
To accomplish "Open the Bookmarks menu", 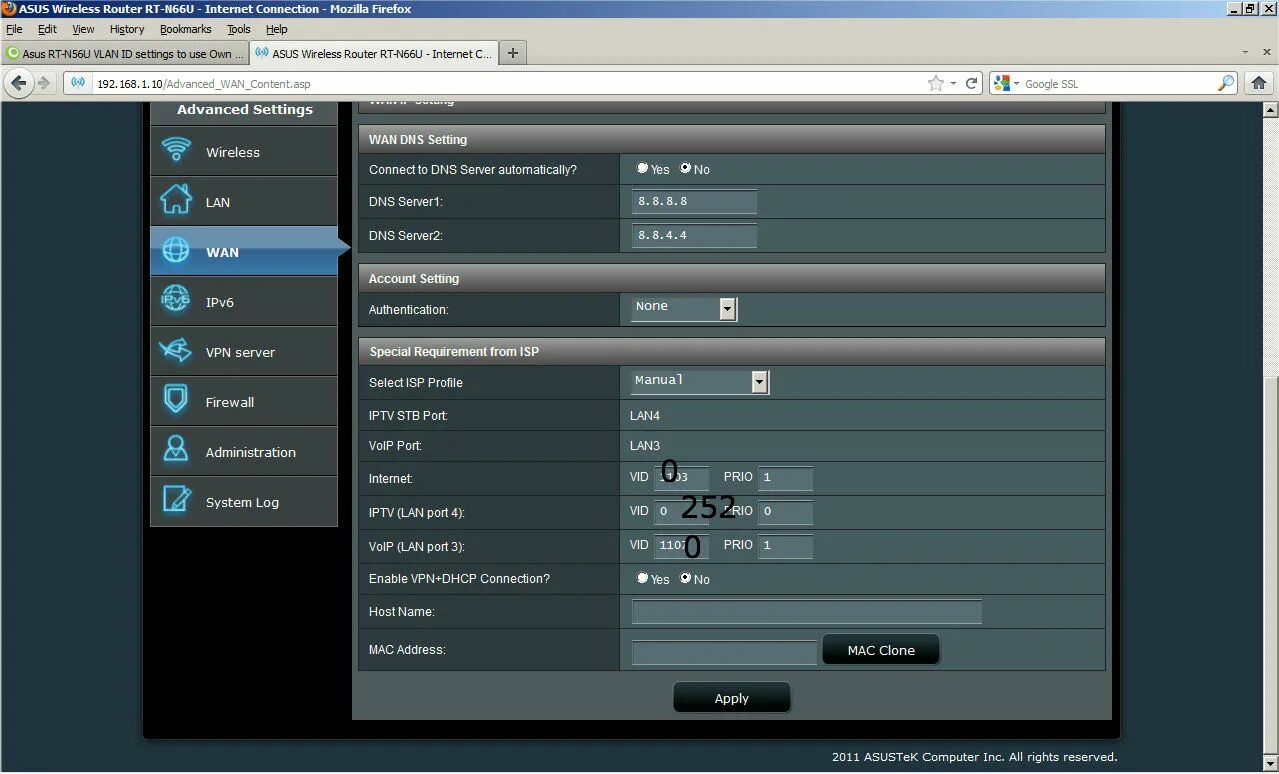I will [x=185, y=29].
